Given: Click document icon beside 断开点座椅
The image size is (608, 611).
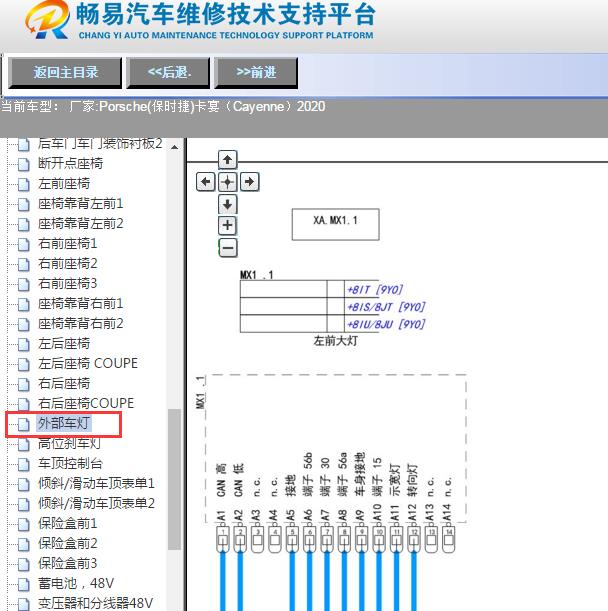Looking at the screenshot, I should pos(24,164).
